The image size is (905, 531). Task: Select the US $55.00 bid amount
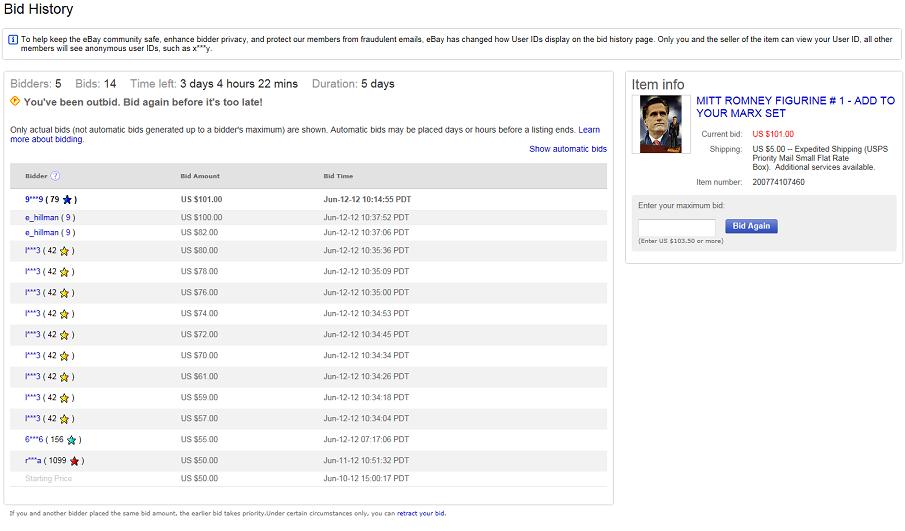tap(199, 439)
